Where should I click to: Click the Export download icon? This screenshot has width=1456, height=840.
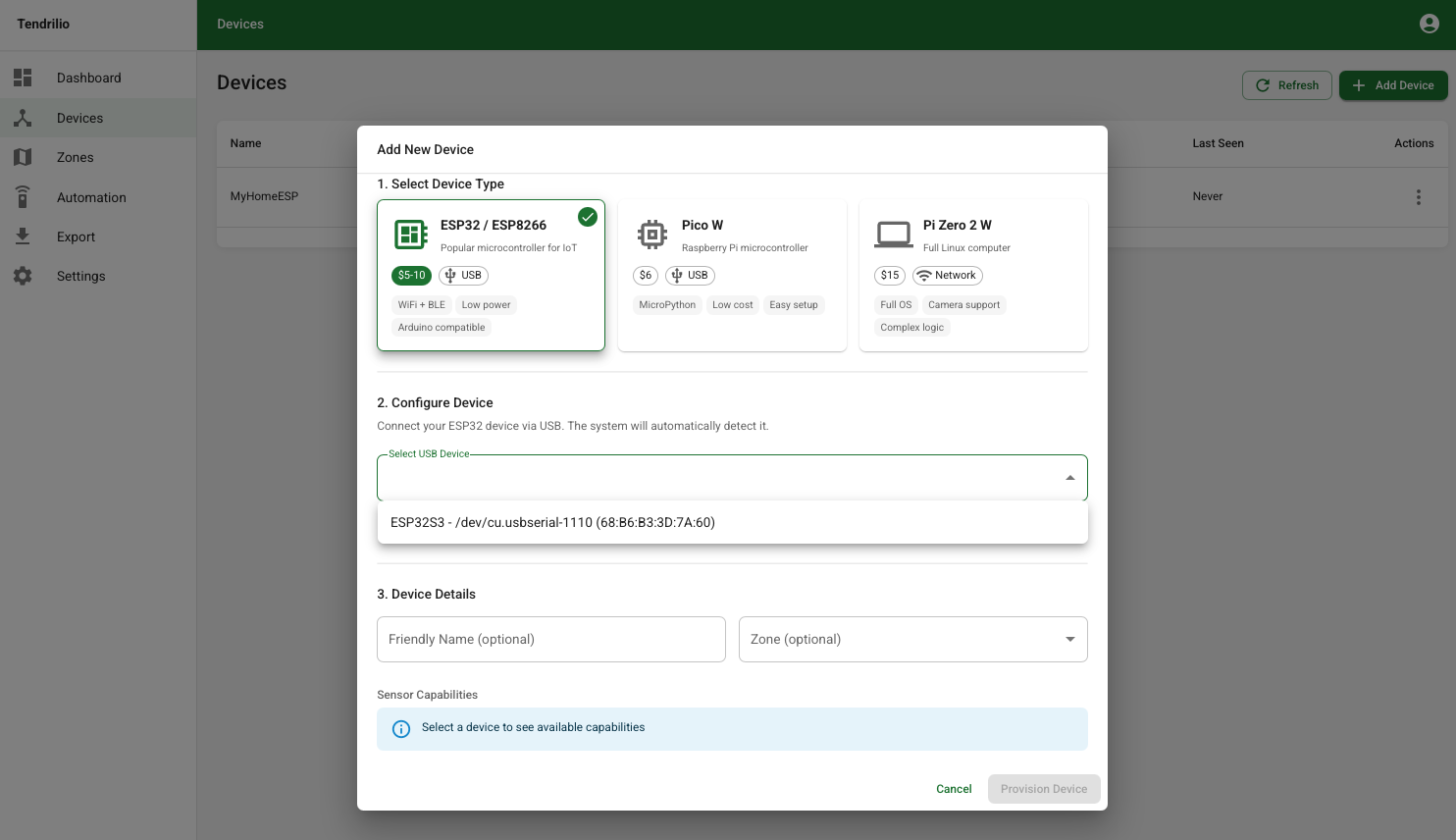click(23, 236)
